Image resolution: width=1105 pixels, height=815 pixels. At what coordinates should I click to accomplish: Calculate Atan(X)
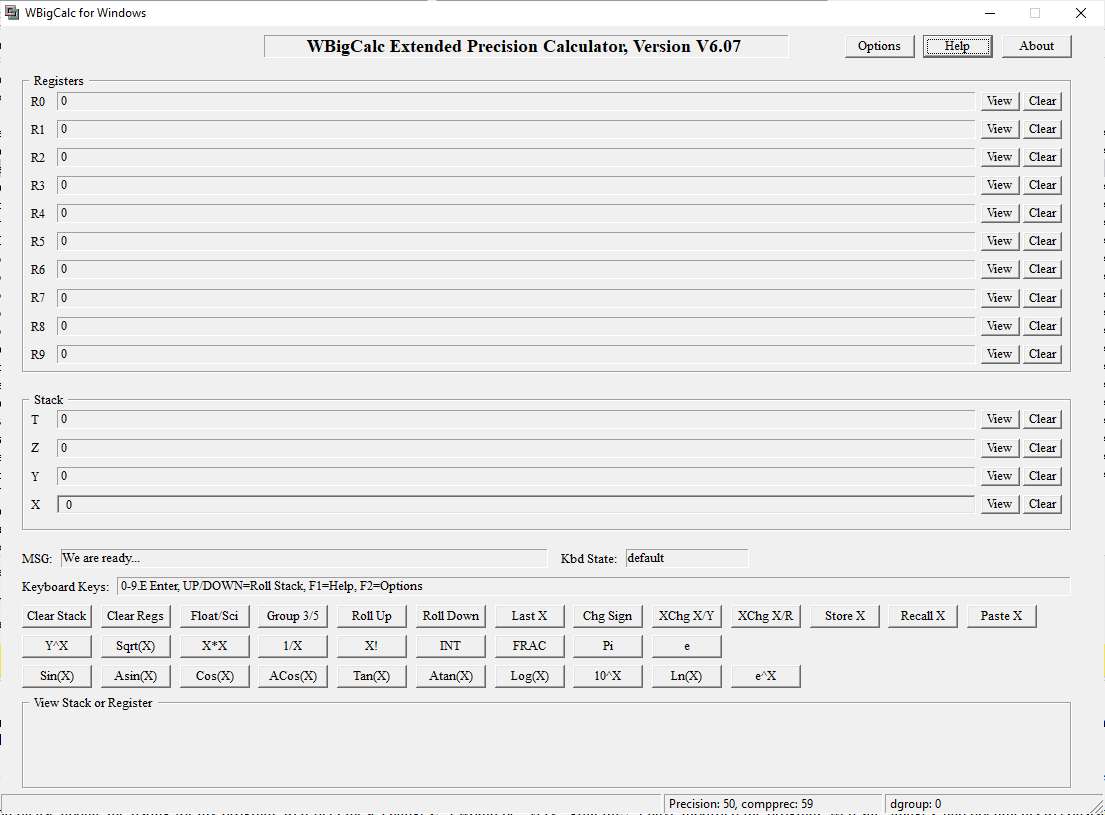pos(450,676)
